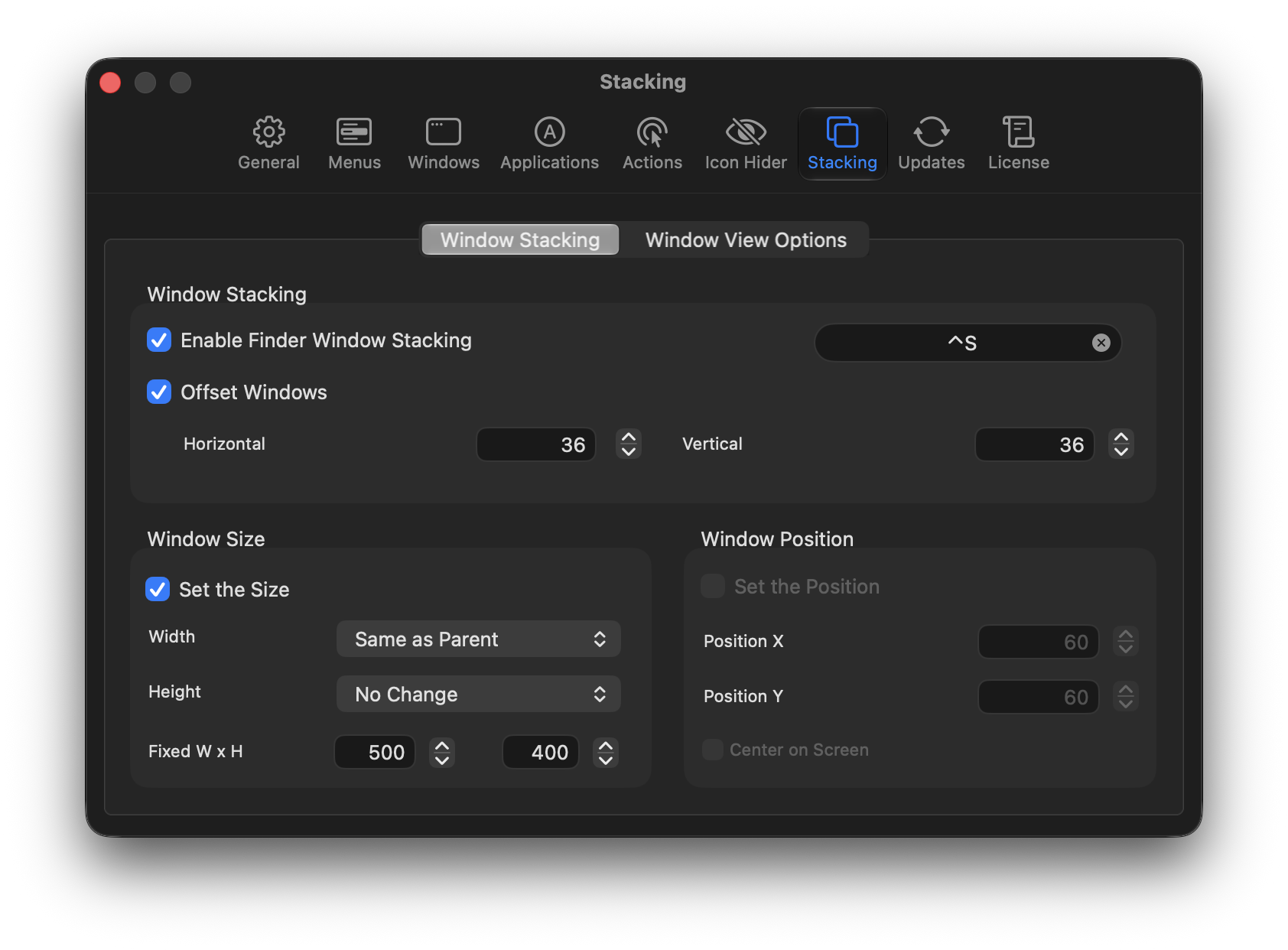Click the Vertical offset stepper
The height and width of the screenshot is (950, 1288).
click(x=1121, y=444)
